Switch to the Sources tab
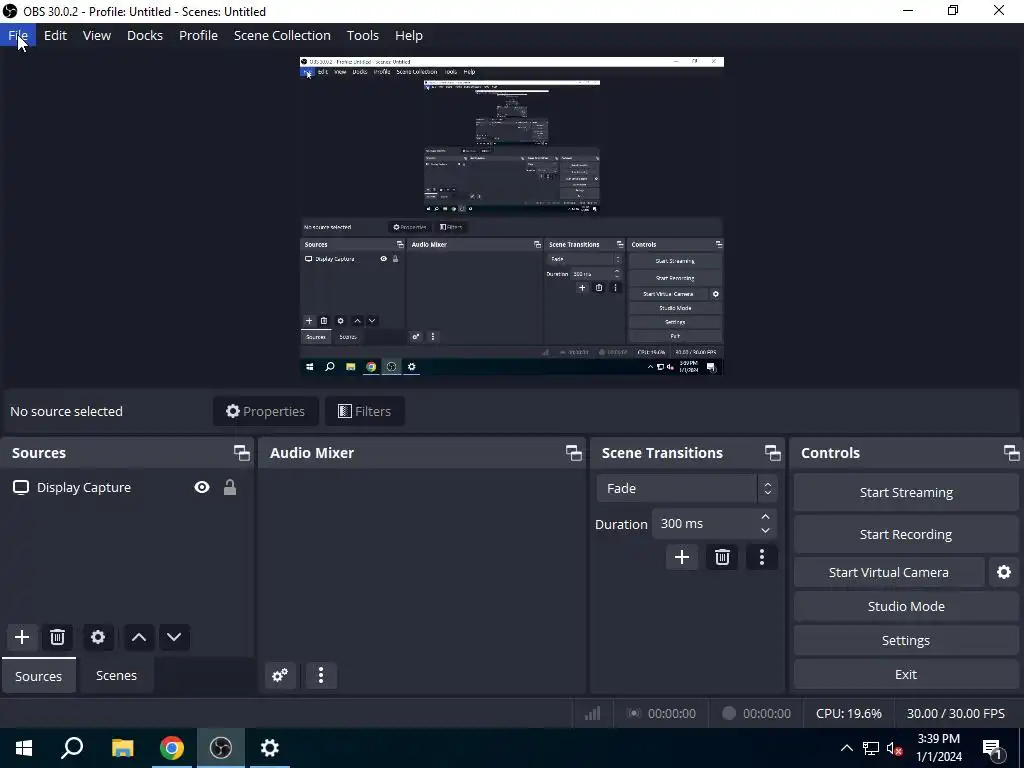This screenshot has width=1024, height=768. [39, 676]
